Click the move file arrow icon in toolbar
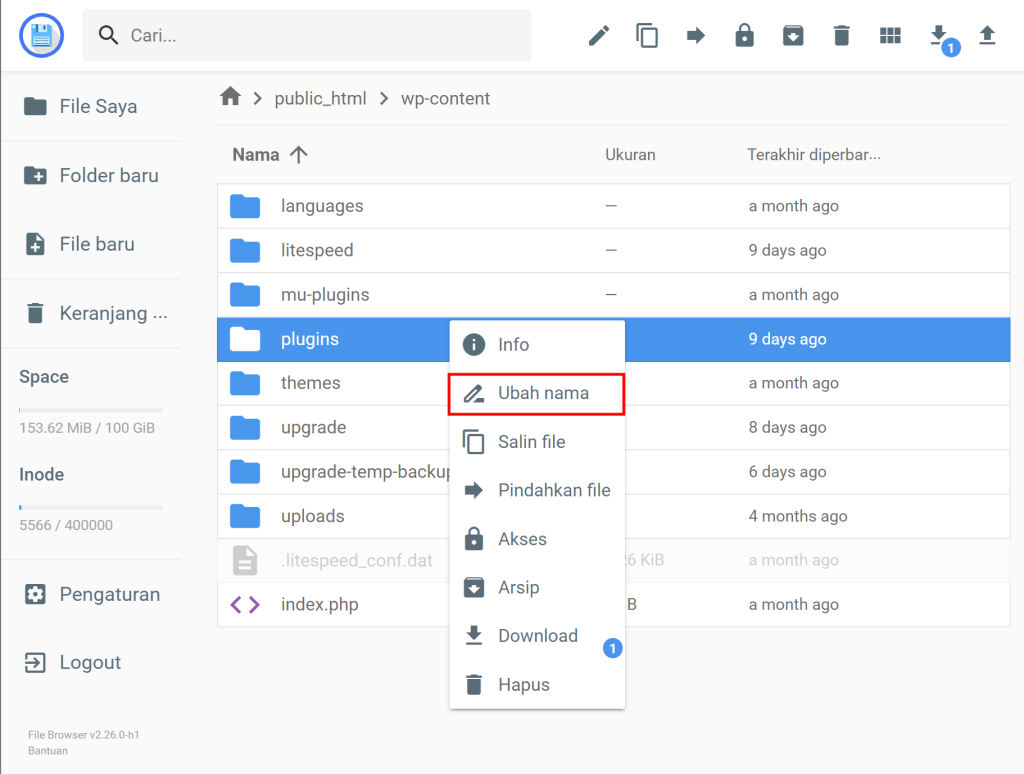1024x774 pixels. click(696, 35)
